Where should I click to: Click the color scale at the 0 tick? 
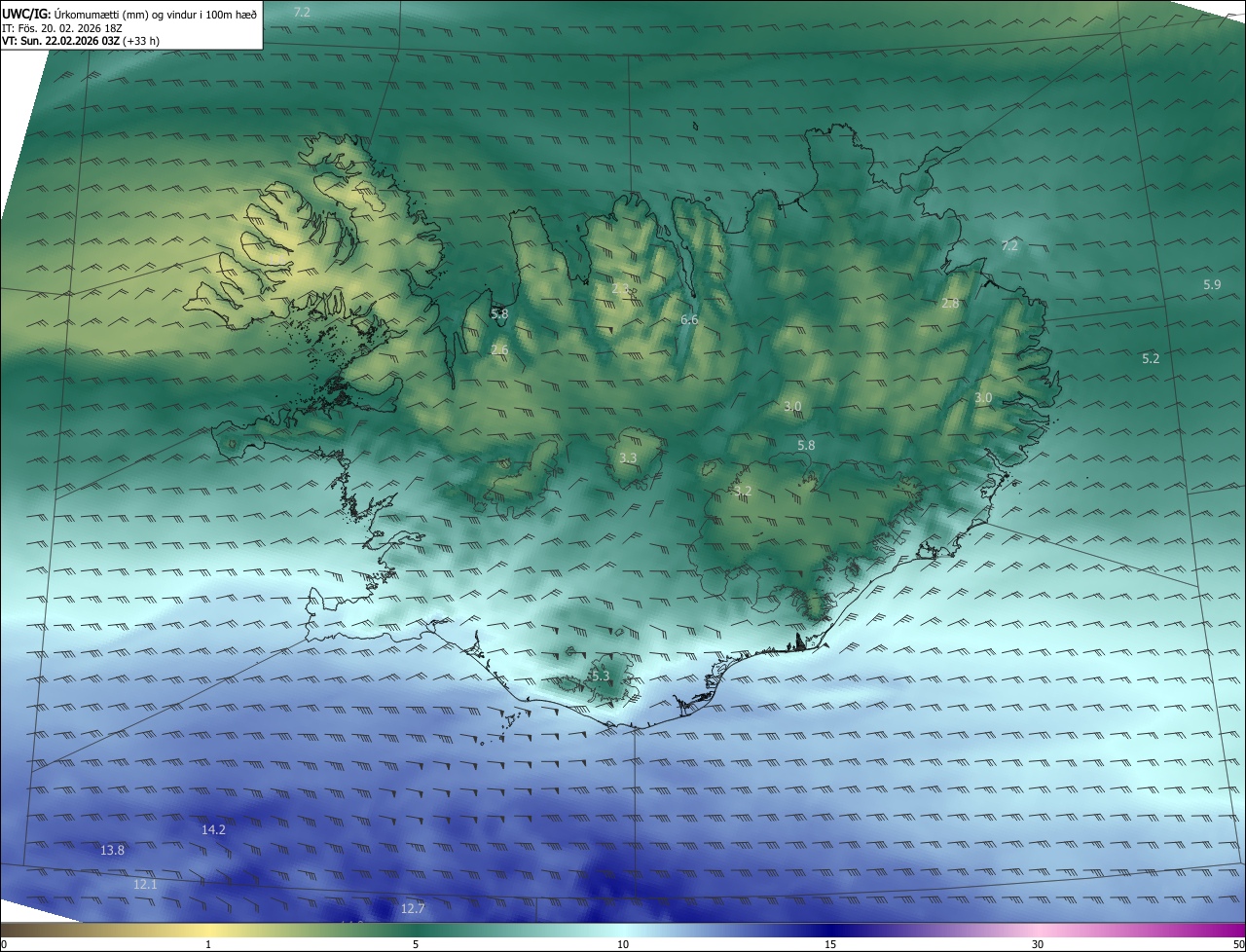(3, 944)
